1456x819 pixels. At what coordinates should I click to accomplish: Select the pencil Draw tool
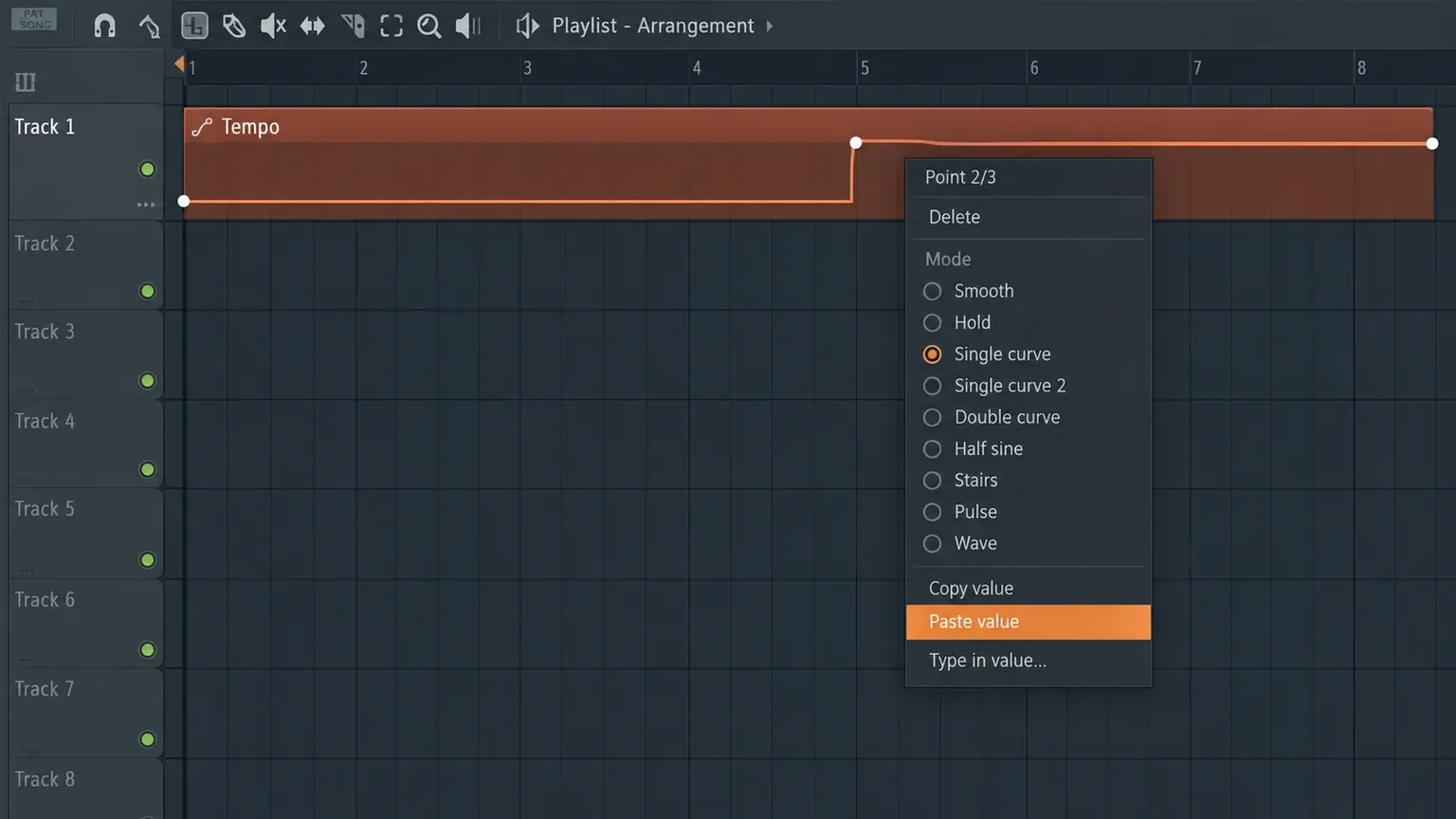[x=150, y=26]
